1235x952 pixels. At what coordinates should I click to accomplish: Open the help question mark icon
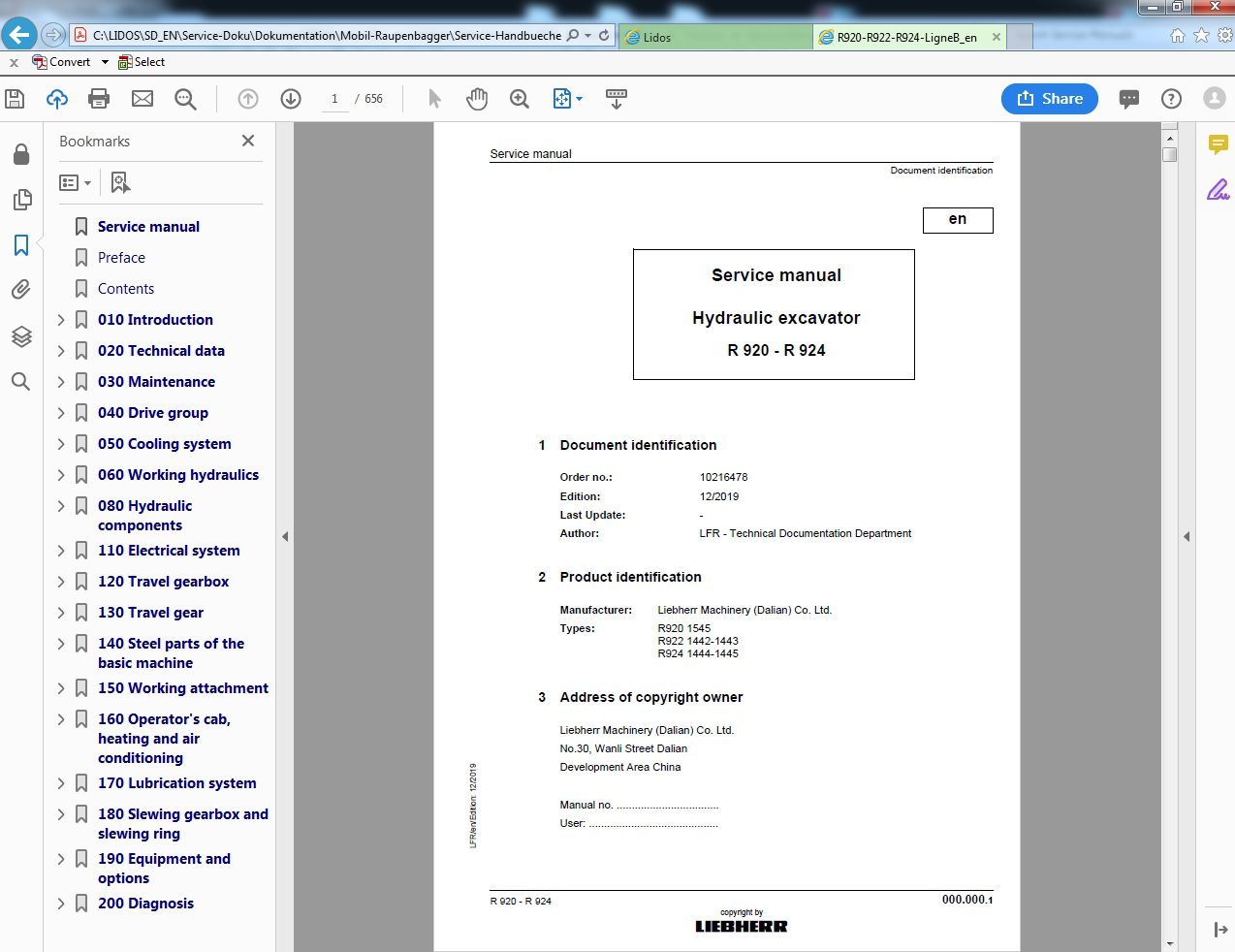tap(1172, 99)
